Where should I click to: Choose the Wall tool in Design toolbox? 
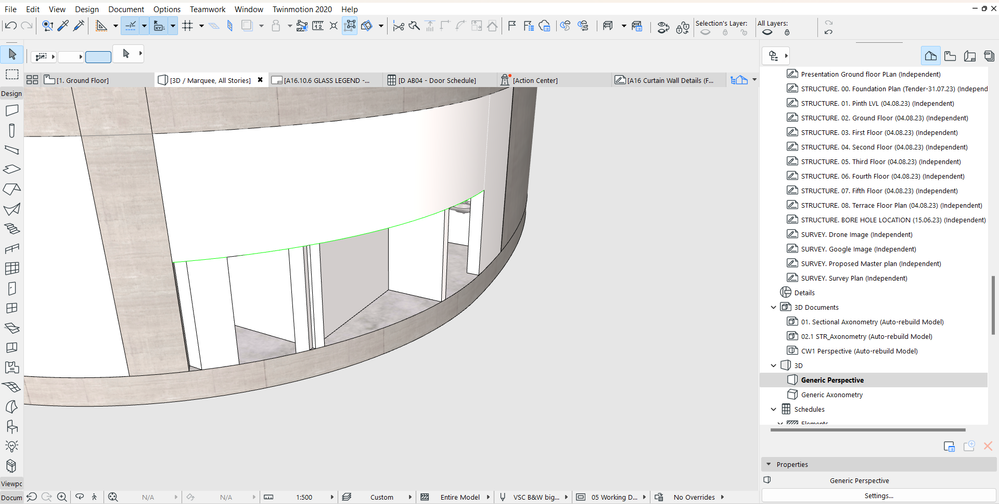11,110
